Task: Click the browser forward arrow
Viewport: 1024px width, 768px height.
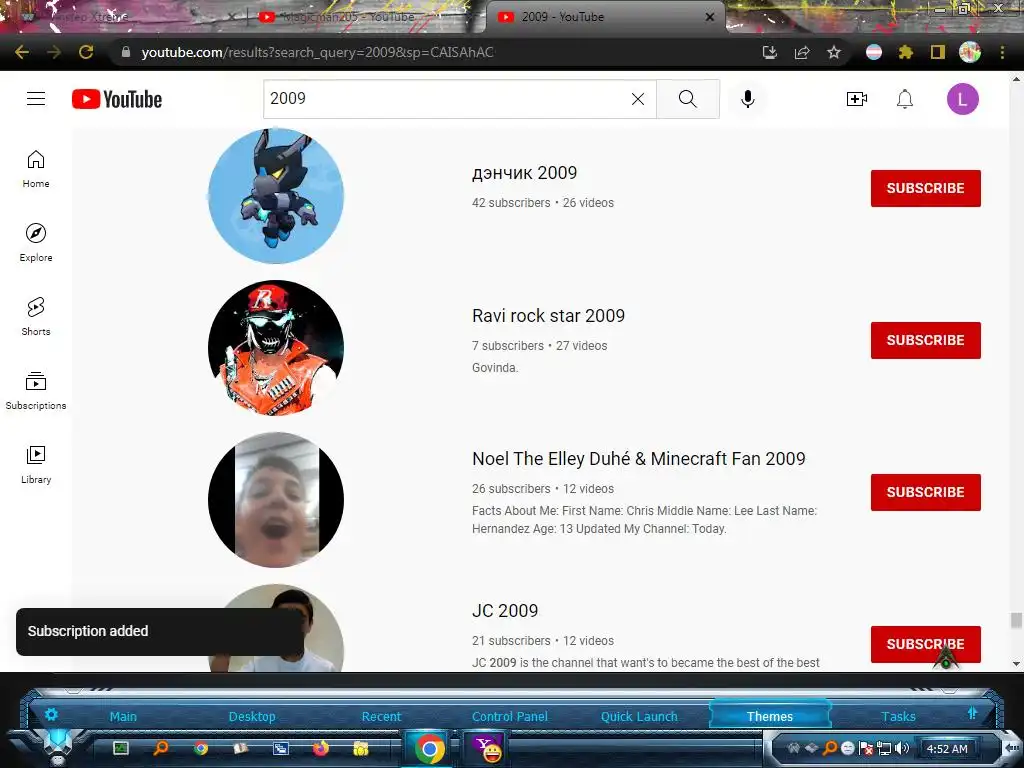Action: pos(54,52)
